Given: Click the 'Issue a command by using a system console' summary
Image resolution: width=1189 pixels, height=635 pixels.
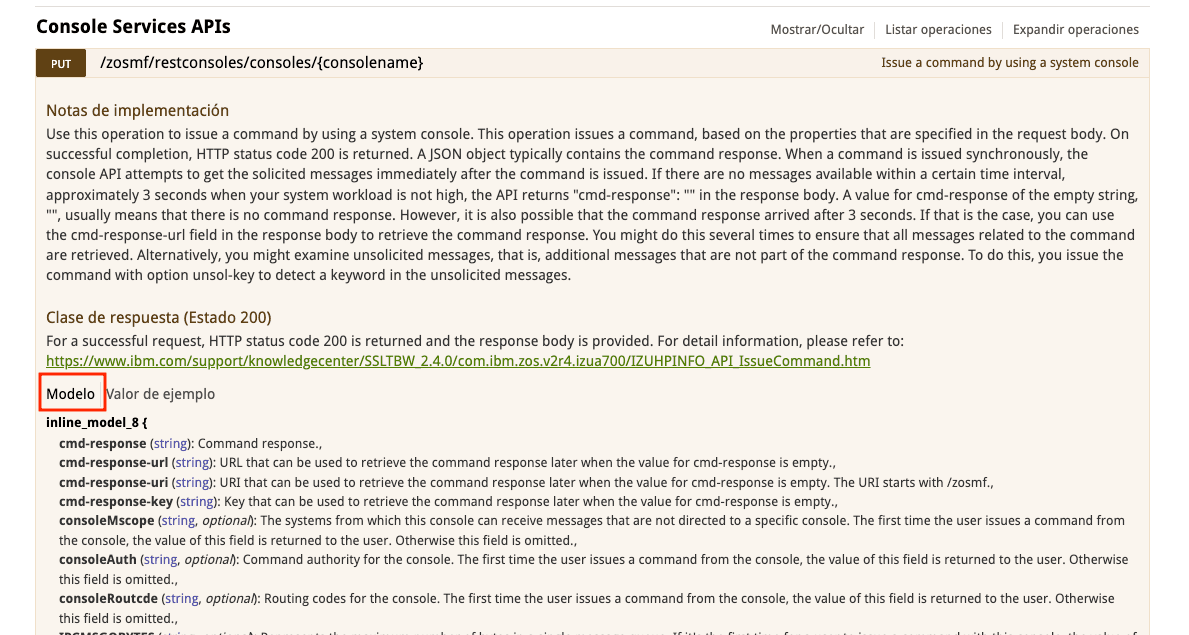Looking at the screenshot, I should tap(1009, 63).
